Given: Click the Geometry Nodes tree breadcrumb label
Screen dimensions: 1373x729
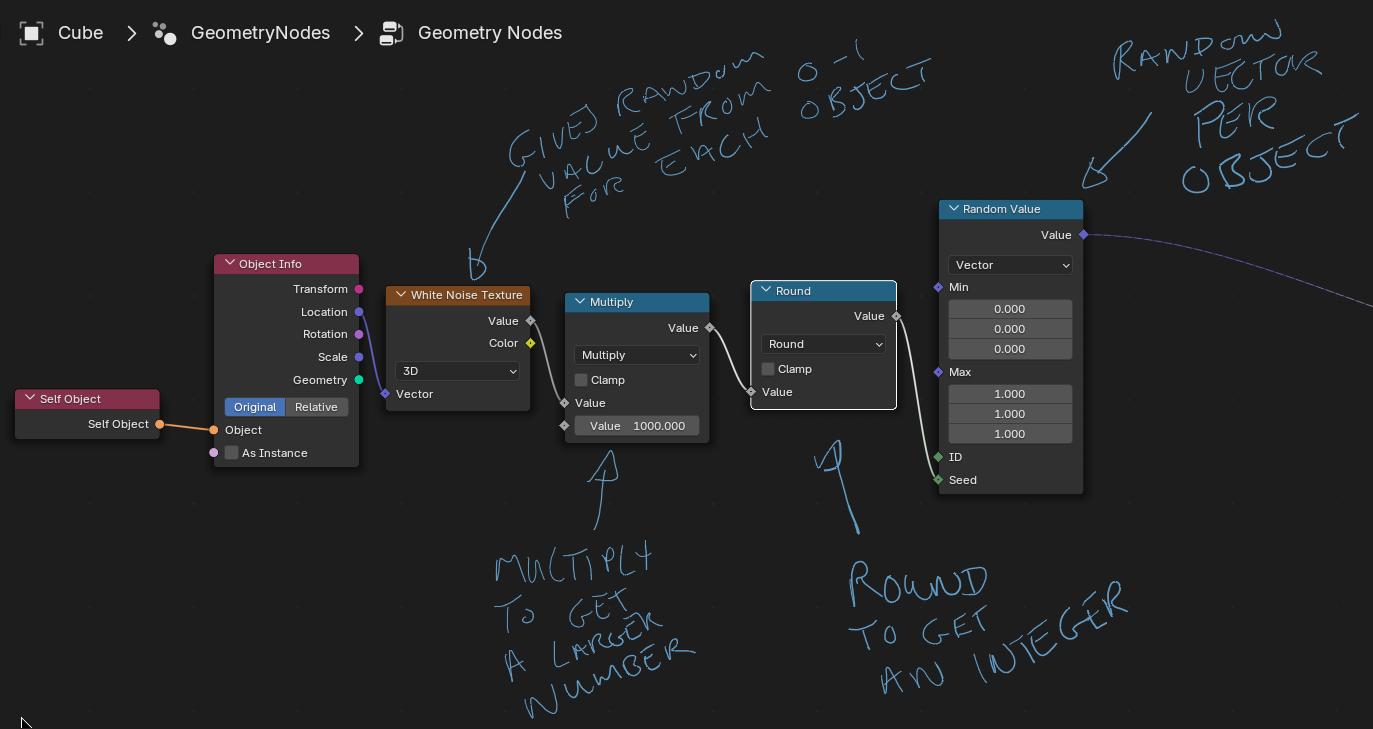Looking at the screenshot, I should tap(490, 33).
